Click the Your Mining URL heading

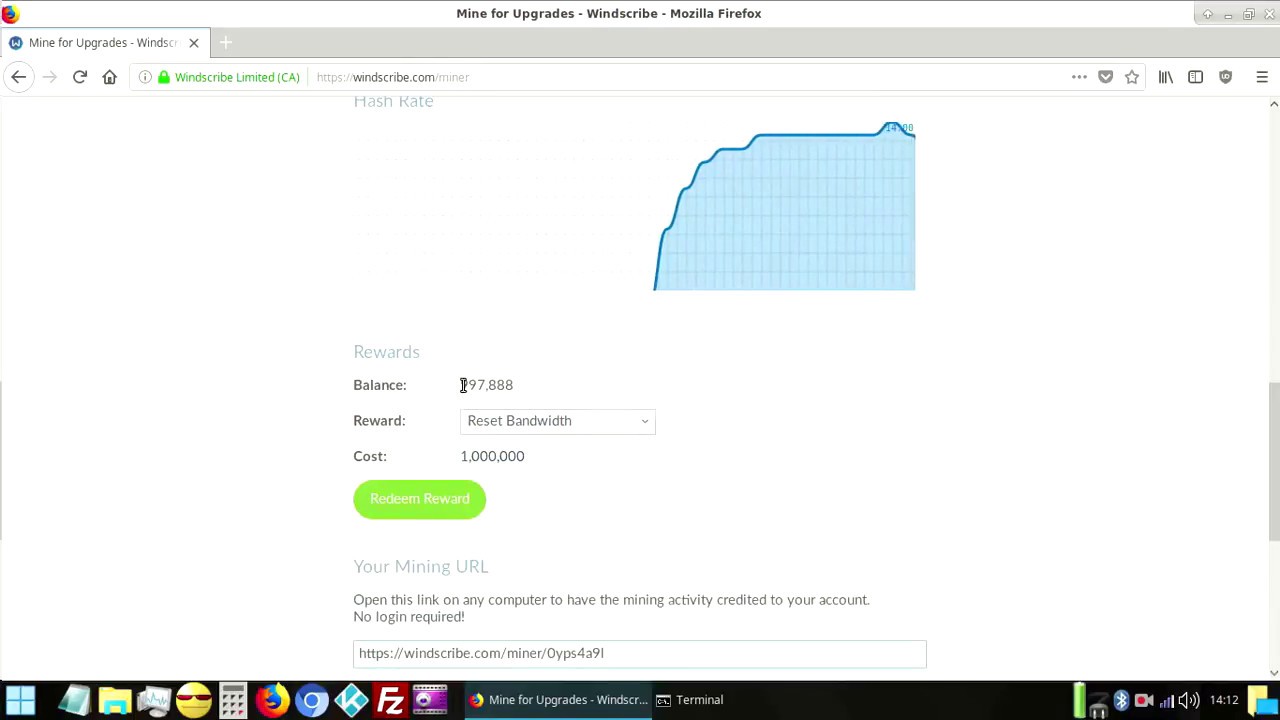point(421,567)
